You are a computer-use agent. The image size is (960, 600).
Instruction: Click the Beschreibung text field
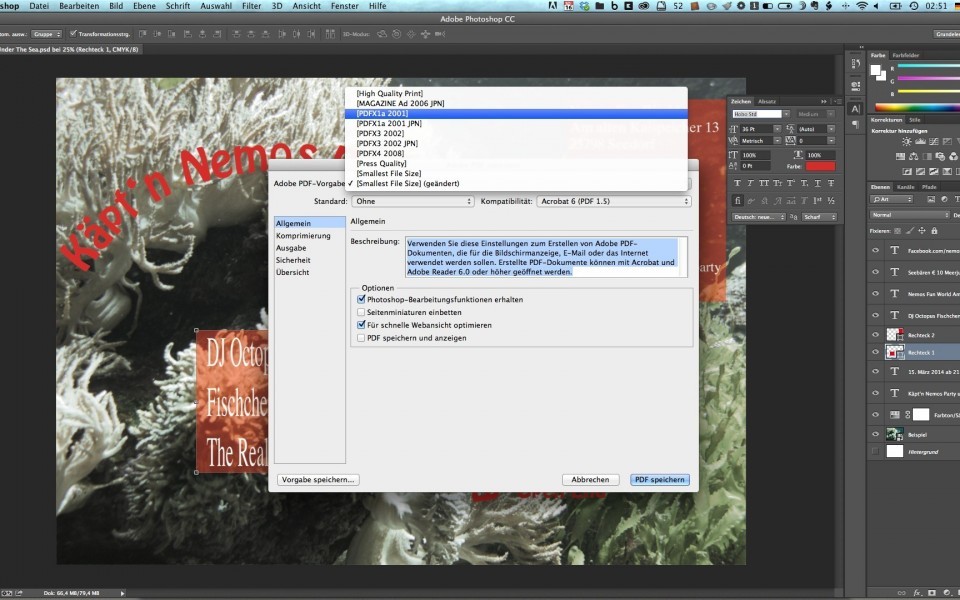point(546,257)
